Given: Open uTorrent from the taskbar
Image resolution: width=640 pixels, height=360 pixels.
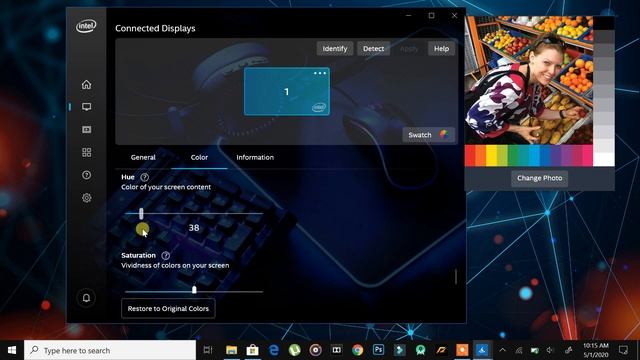Looking at the screenshot, I should (x=294, y=350).
